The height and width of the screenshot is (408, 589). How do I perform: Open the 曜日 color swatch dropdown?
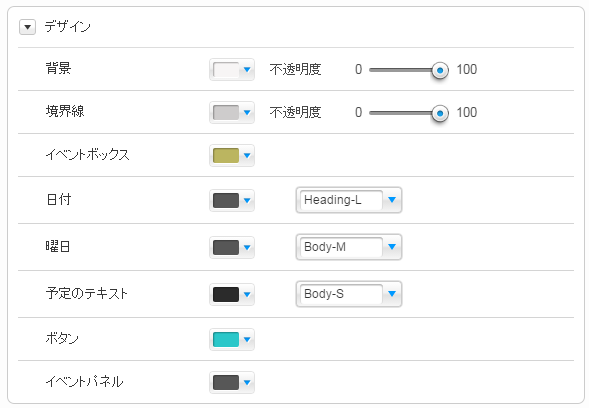click(x=232, y=247)
